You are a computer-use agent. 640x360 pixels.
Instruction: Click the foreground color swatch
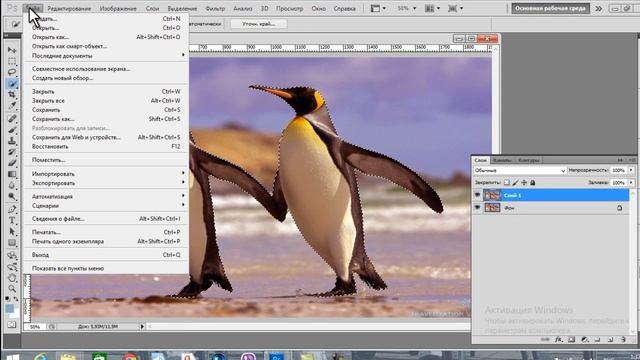9,308
